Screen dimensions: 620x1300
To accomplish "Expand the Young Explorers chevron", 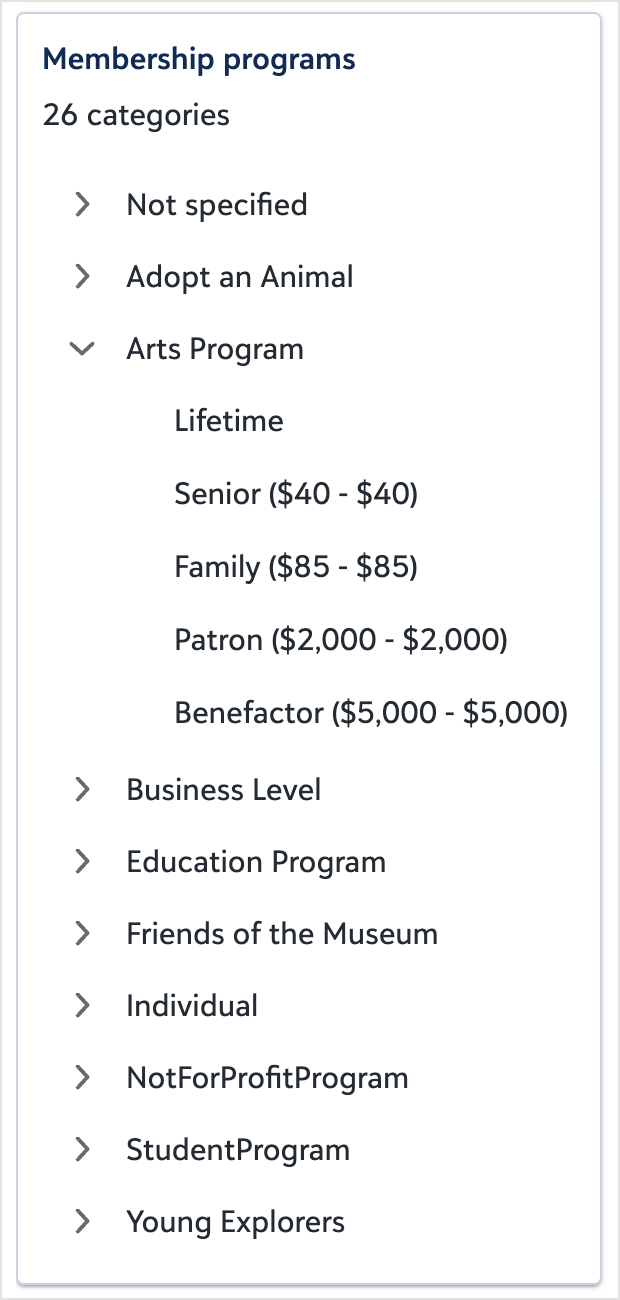I will (x=83, y=1222).
